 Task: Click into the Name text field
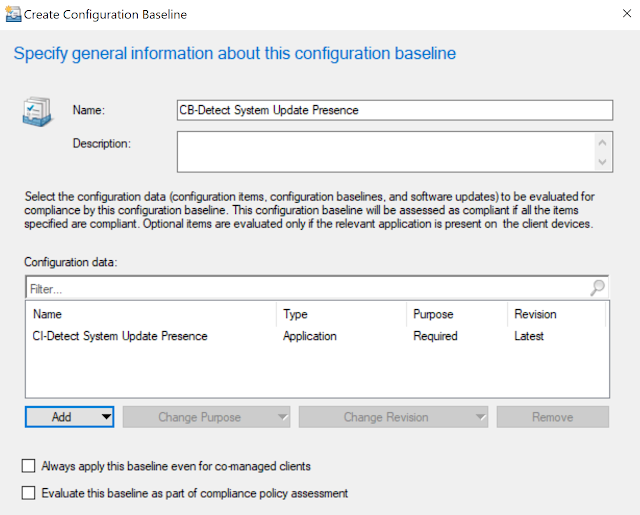coord(394,111)
